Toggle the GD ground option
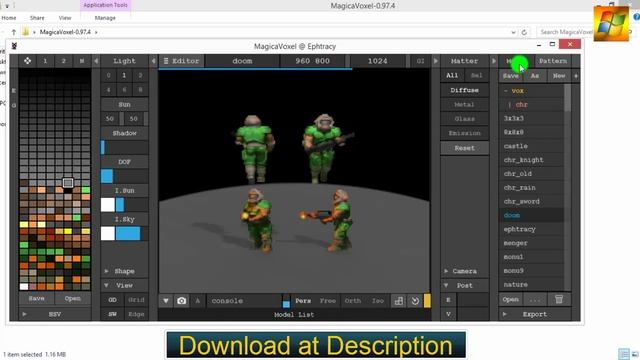 coord(113,300)
